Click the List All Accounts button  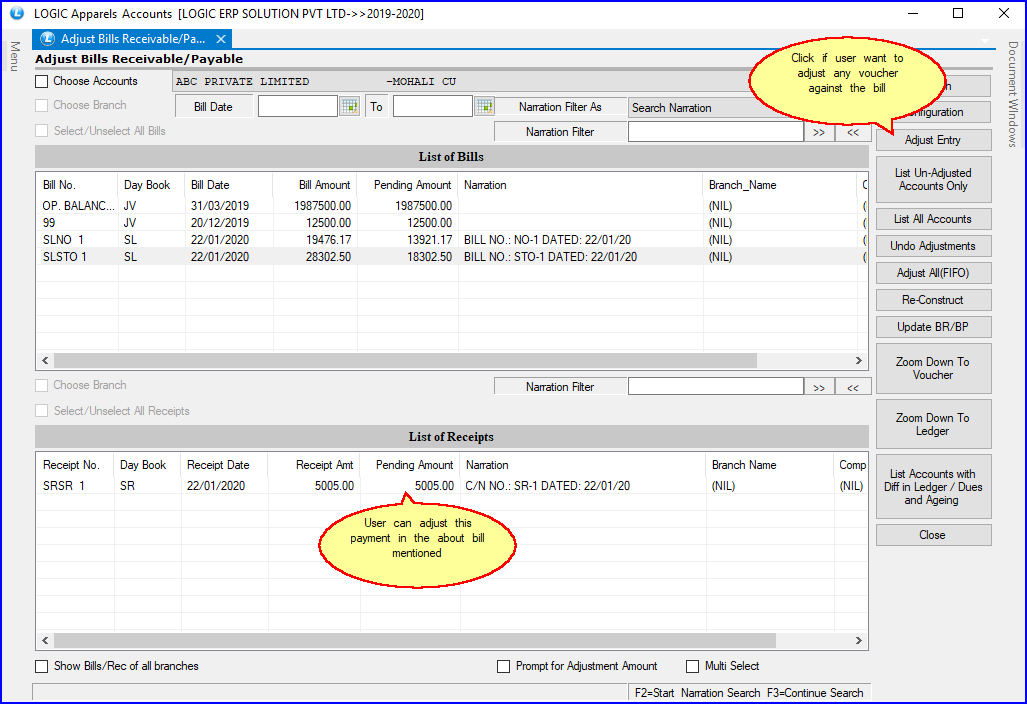[x=933, y=219]
